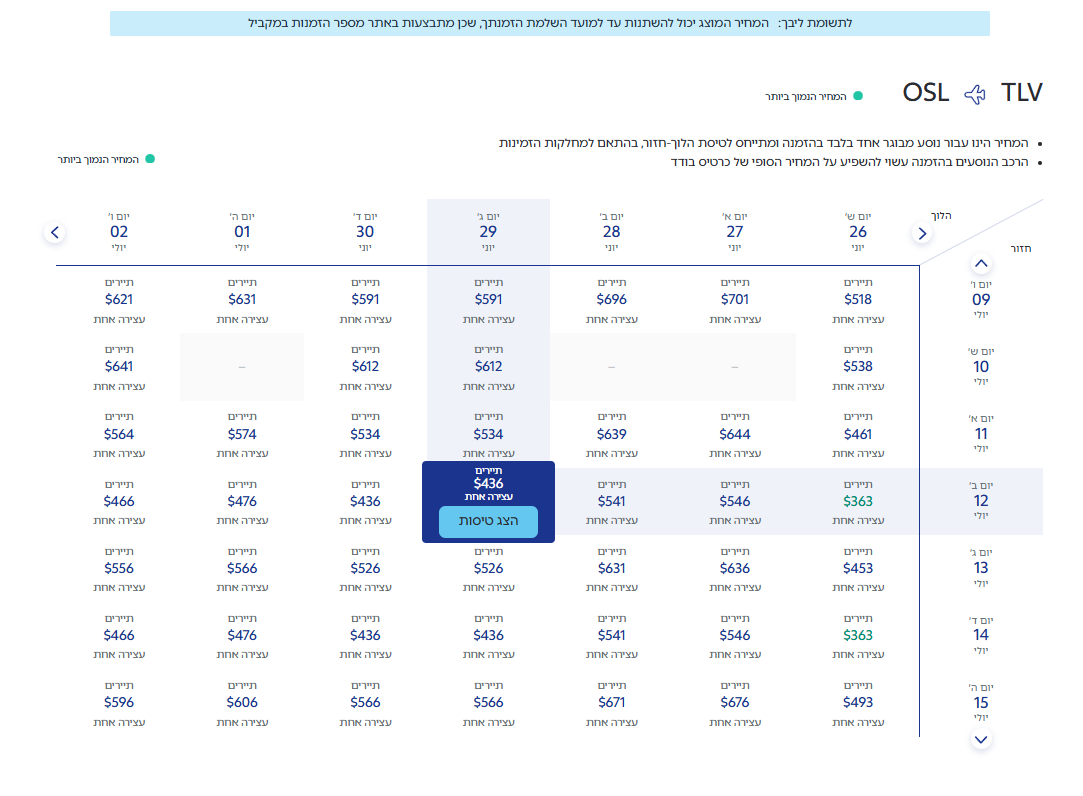
Task: Show later departure dates with the left chevron
Action: (x=55, y=232)
